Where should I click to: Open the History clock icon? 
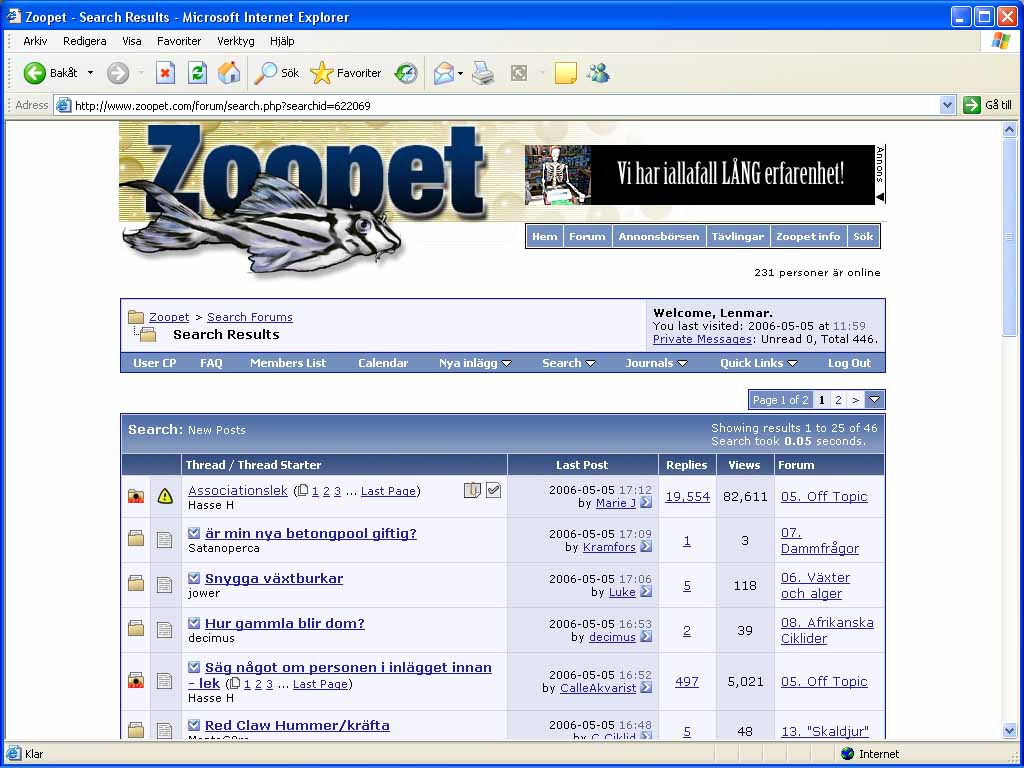[406, 73]
